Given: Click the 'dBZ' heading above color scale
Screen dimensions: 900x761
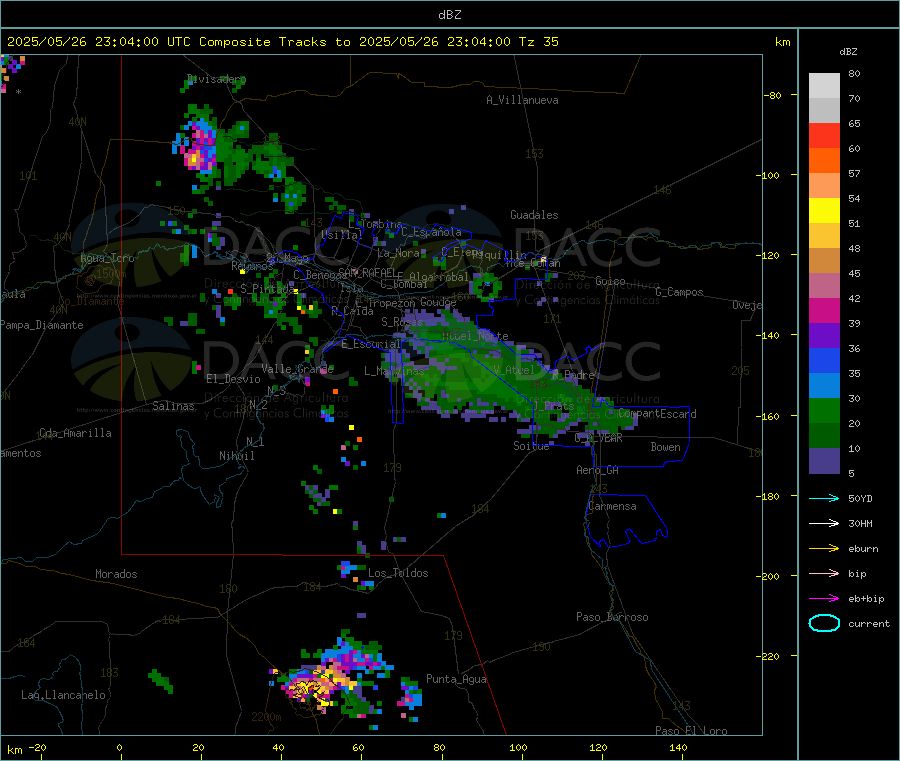Looking at the screenshot, I should click(x=848, y=52).
